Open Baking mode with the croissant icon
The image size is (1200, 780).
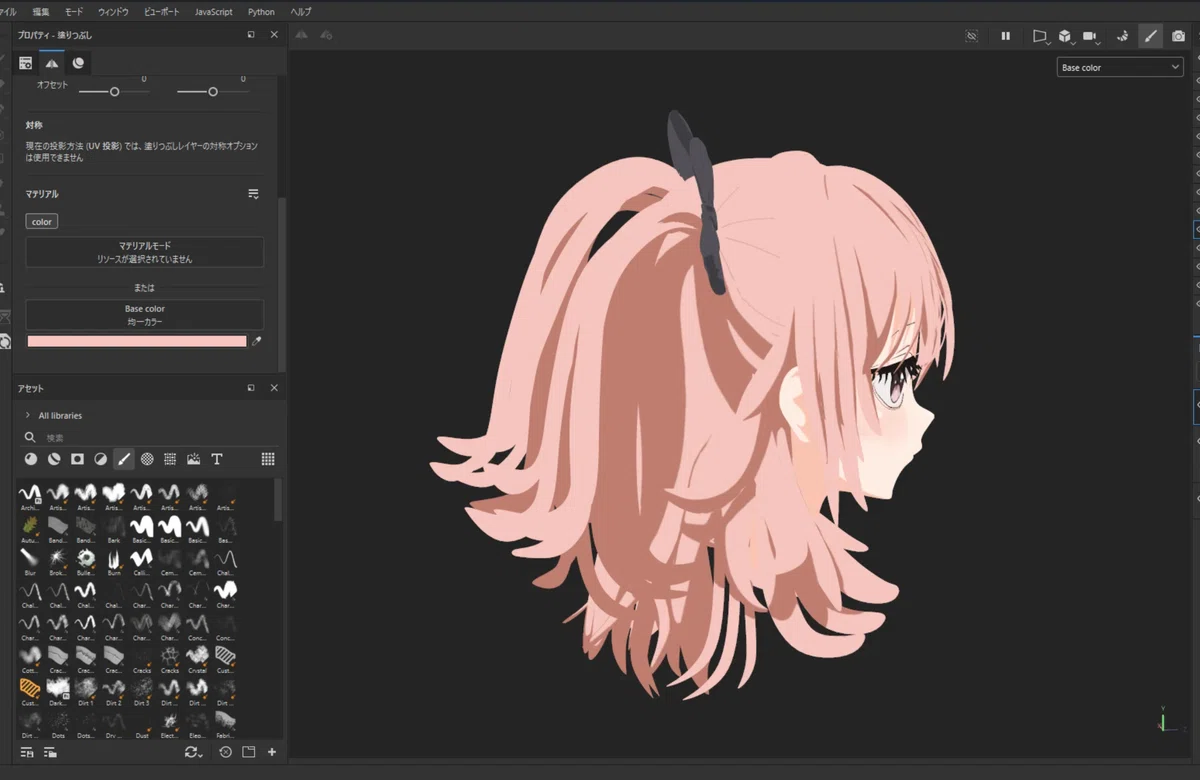tap(1122, 36)
